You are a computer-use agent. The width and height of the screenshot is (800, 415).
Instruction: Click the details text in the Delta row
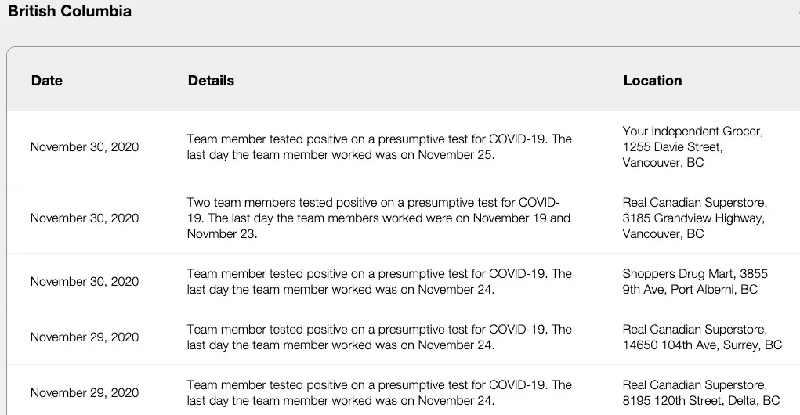[x=379, y=393]
